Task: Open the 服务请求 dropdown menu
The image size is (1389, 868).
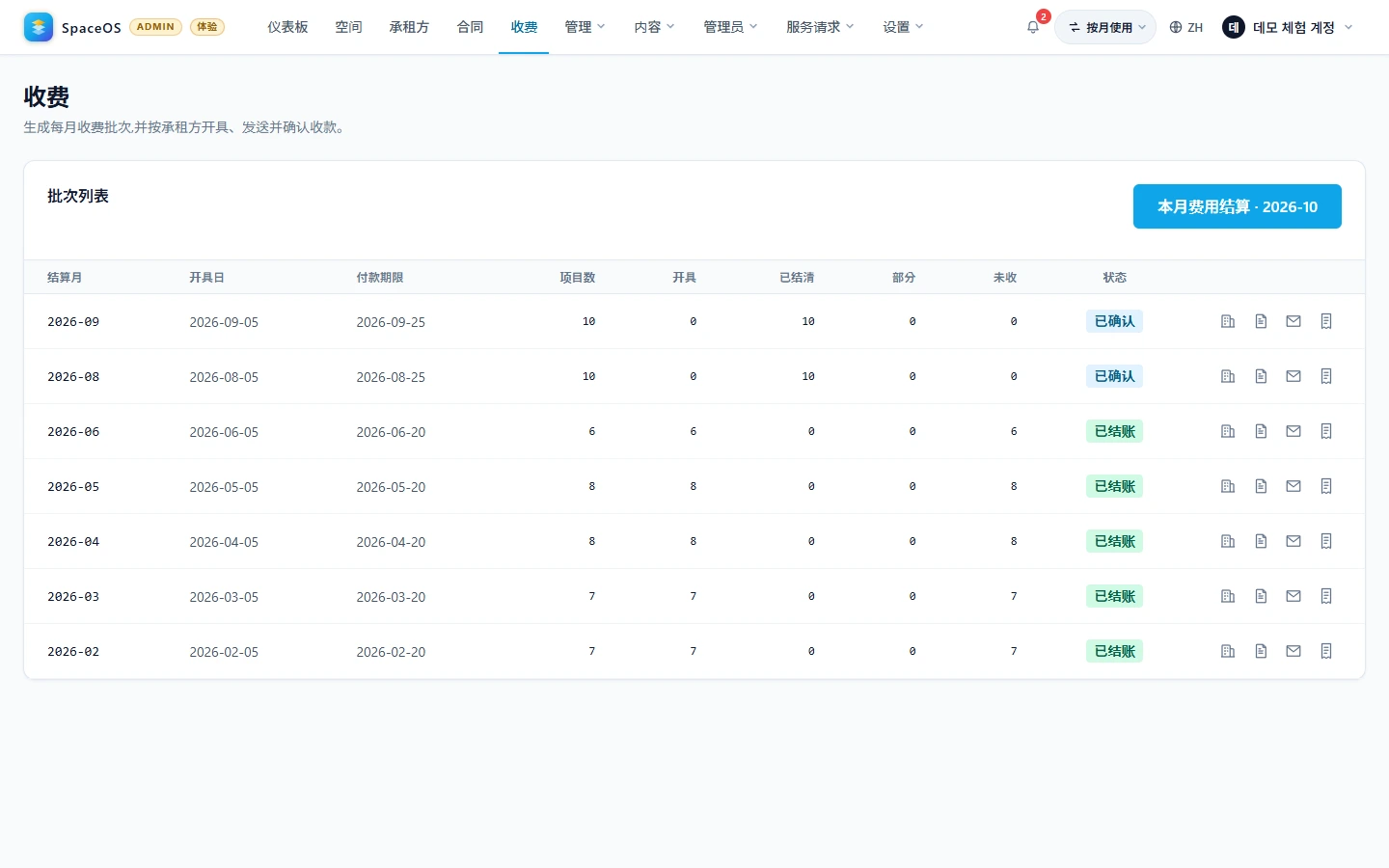Action: point(820,27)
